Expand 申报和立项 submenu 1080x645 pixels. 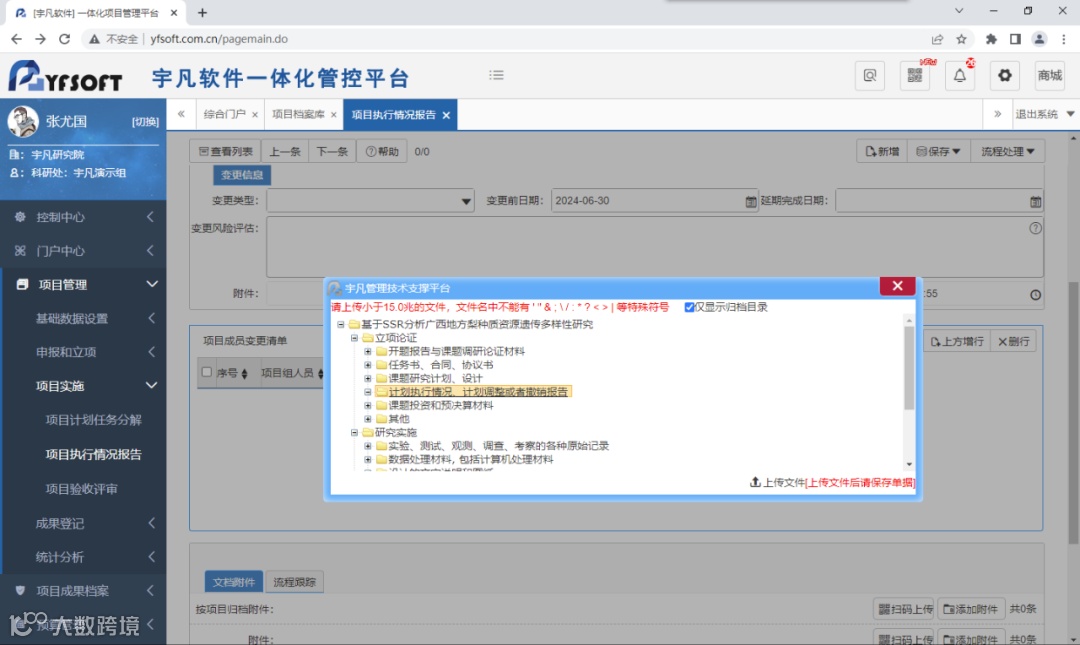click(83, 352)
